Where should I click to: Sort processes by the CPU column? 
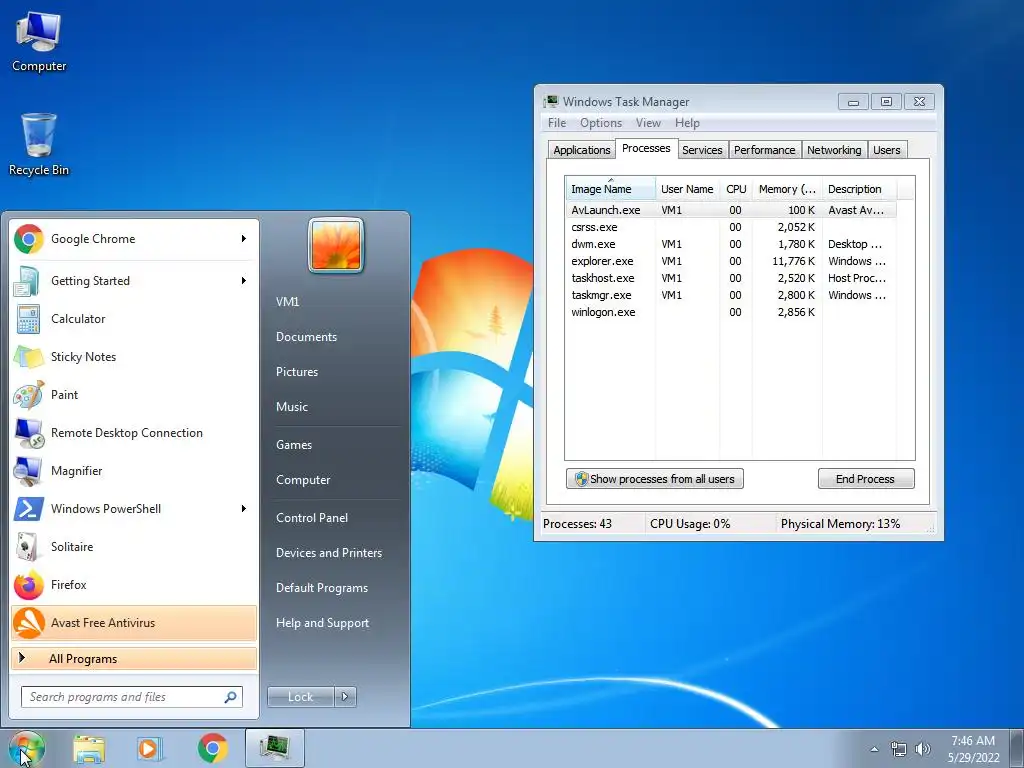tap(736, 189)
